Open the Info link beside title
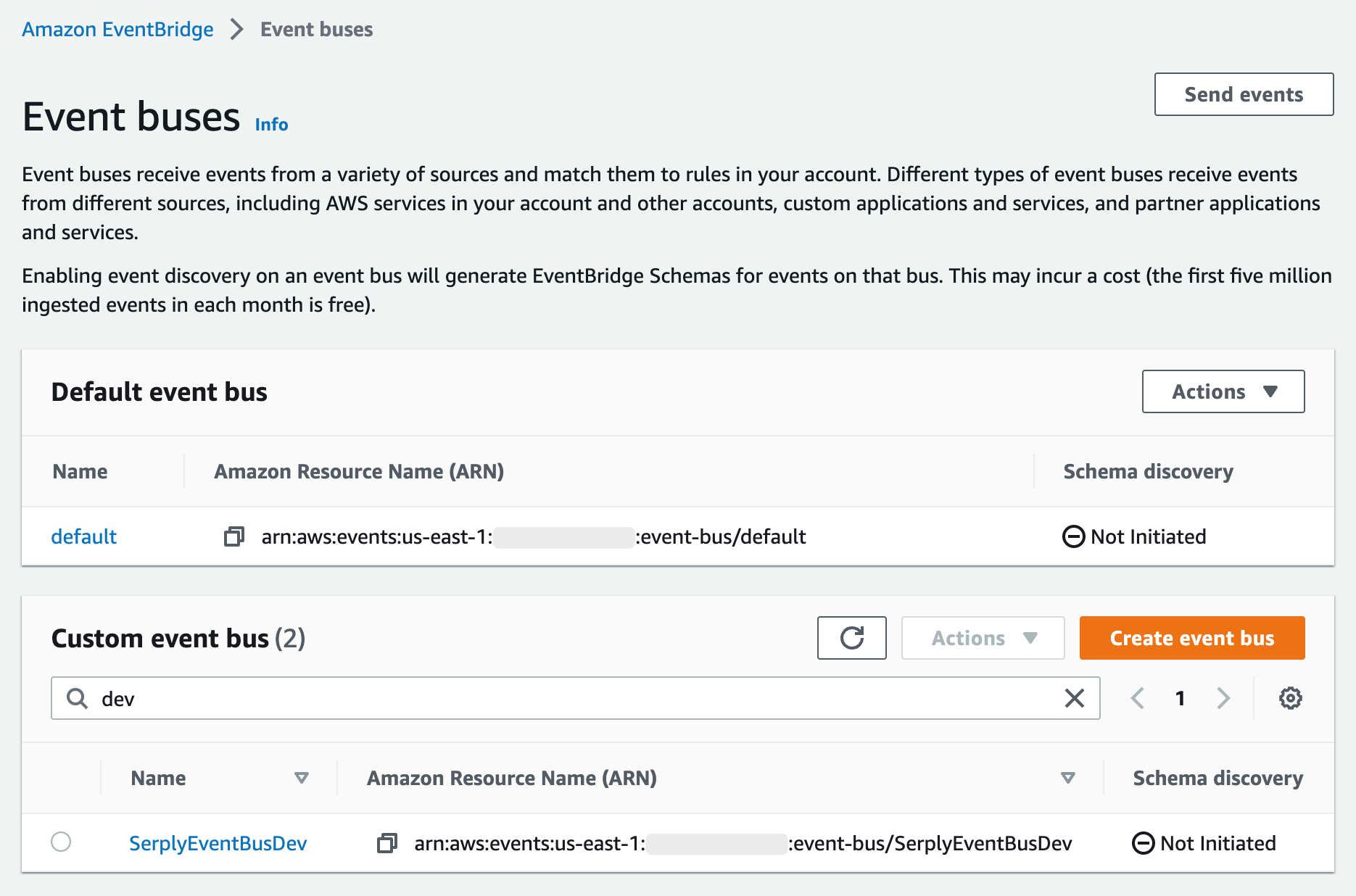The width and height of the screenshot is (1356, 896). click(x=271, y=125)
